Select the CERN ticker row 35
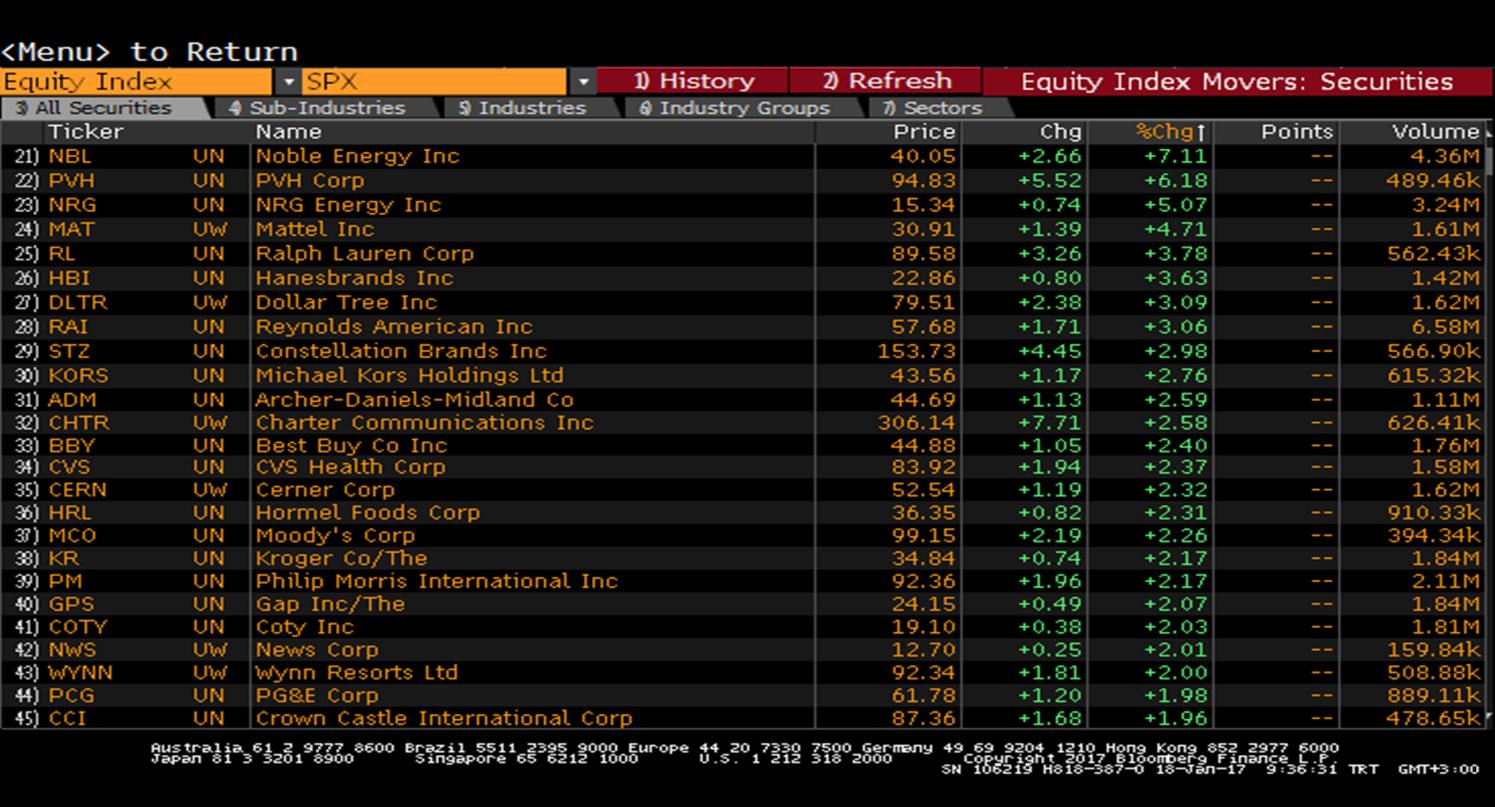This screenshot has height=807, width=1495. pos(77,490)
